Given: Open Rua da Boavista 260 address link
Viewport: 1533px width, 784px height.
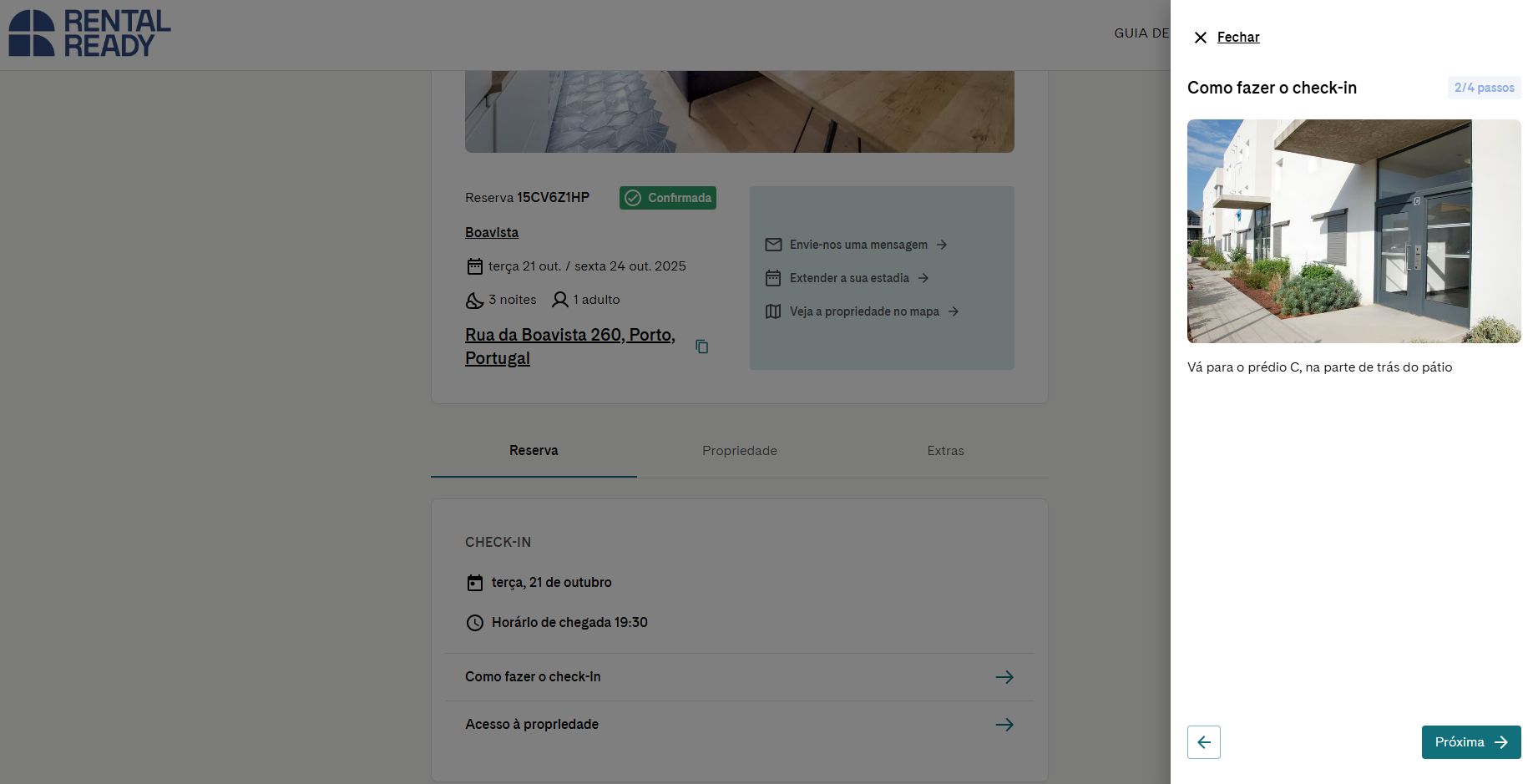Looking at the screenshot, I should (570, 346).
